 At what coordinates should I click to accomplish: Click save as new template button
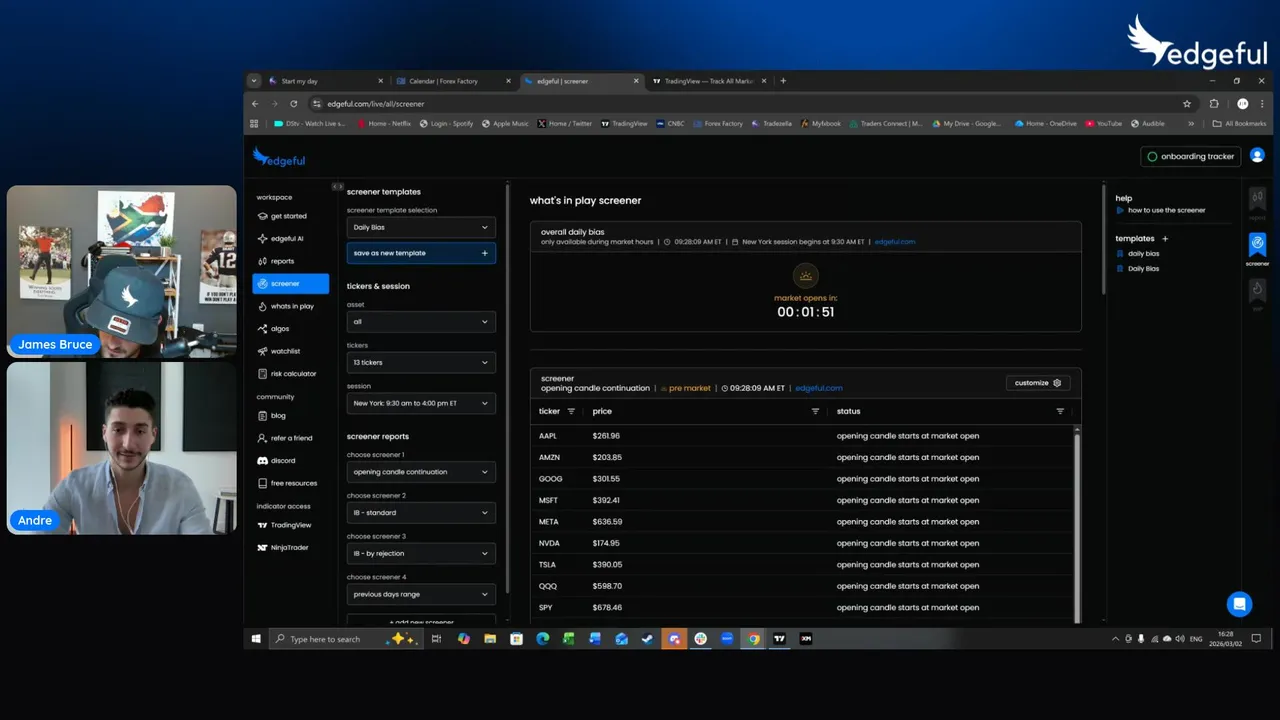tap(421, 253)
